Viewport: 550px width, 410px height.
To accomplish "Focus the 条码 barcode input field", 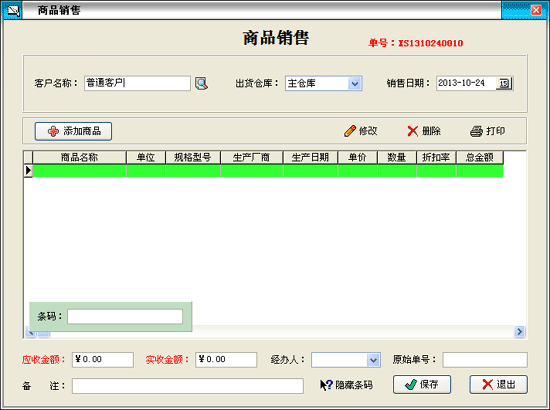I will point(125,316).
